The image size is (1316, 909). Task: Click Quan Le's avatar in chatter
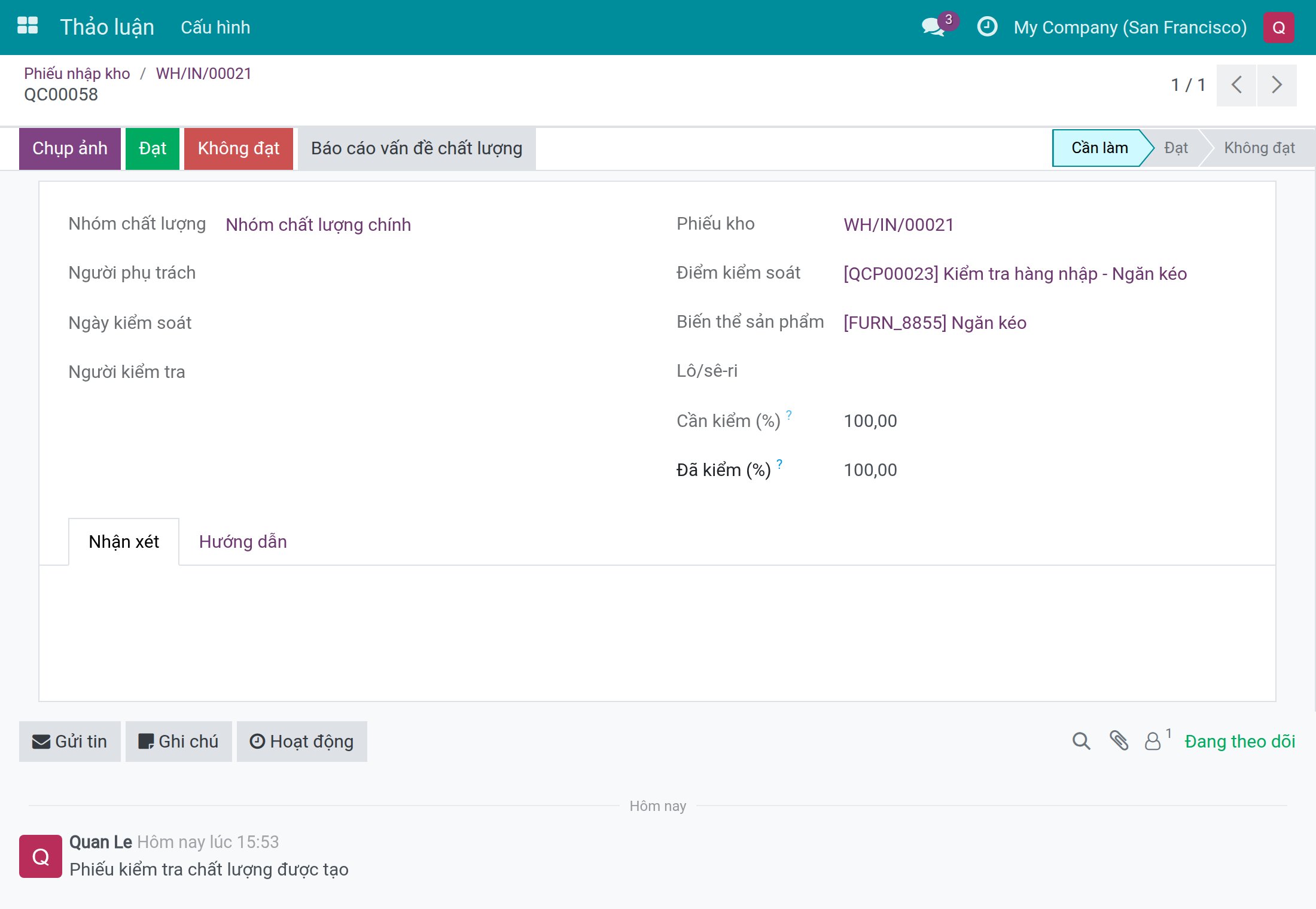tap(41, 856)
